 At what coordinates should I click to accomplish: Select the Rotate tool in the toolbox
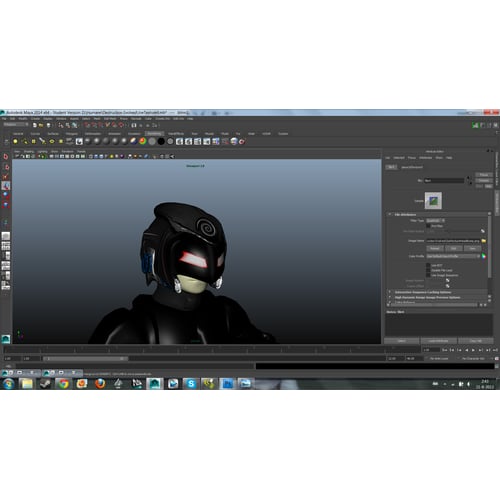[6, 194]
